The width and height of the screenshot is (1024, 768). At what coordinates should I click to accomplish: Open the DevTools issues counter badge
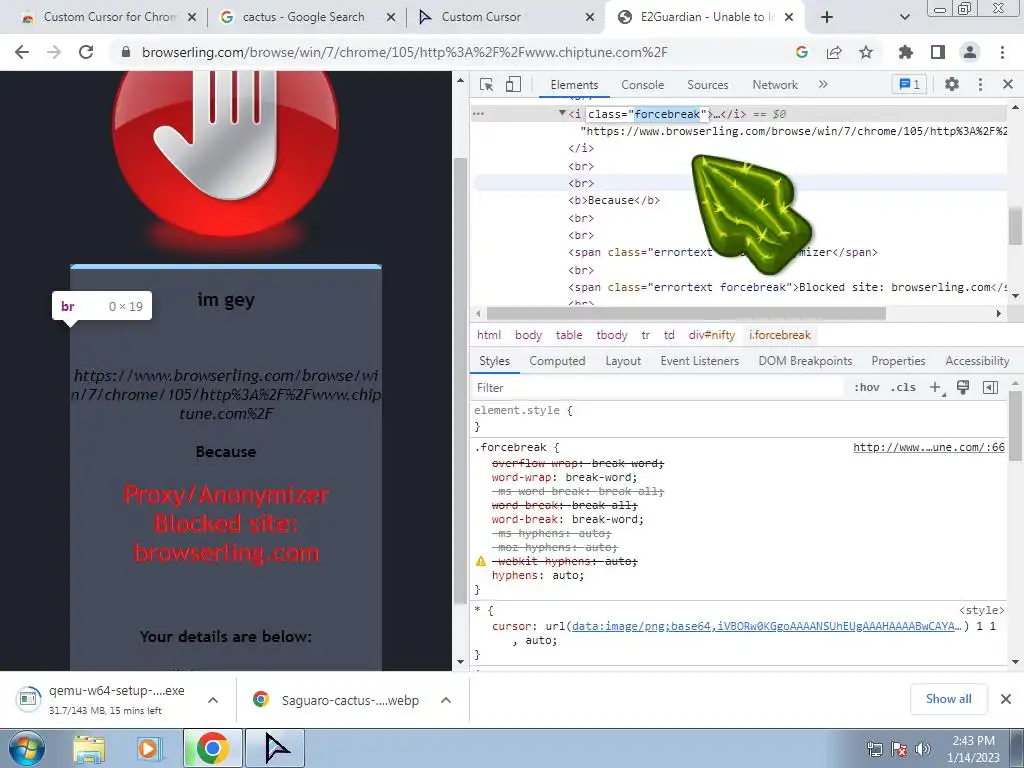coord(909,84)
